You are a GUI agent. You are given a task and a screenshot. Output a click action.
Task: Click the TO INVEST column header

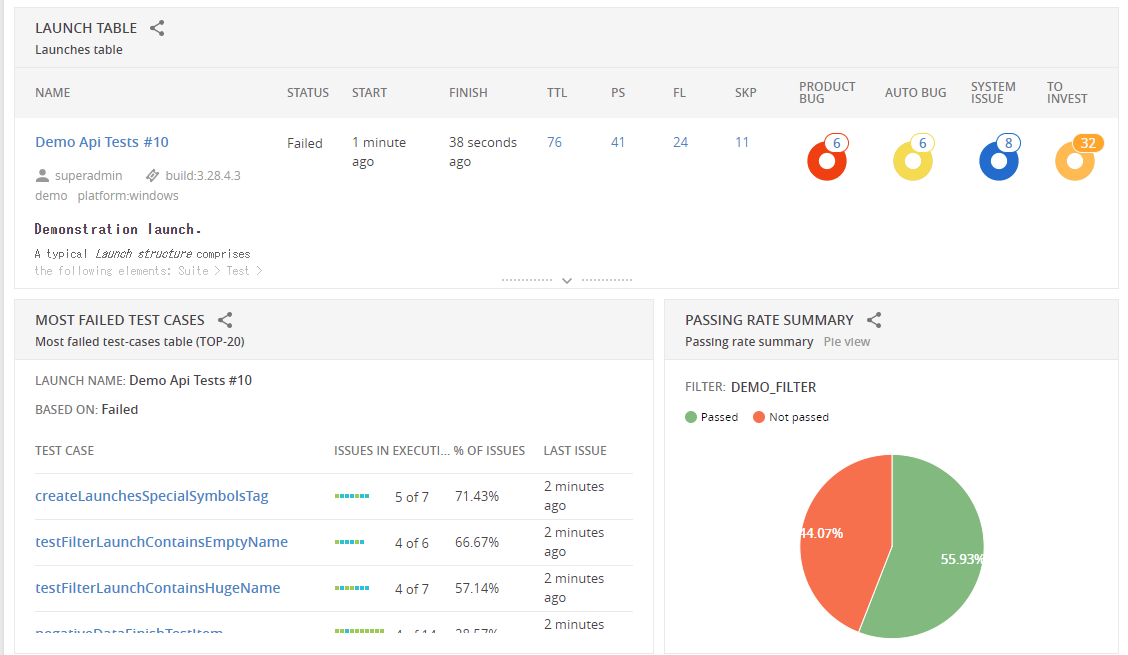click(x=1067, y=92)
